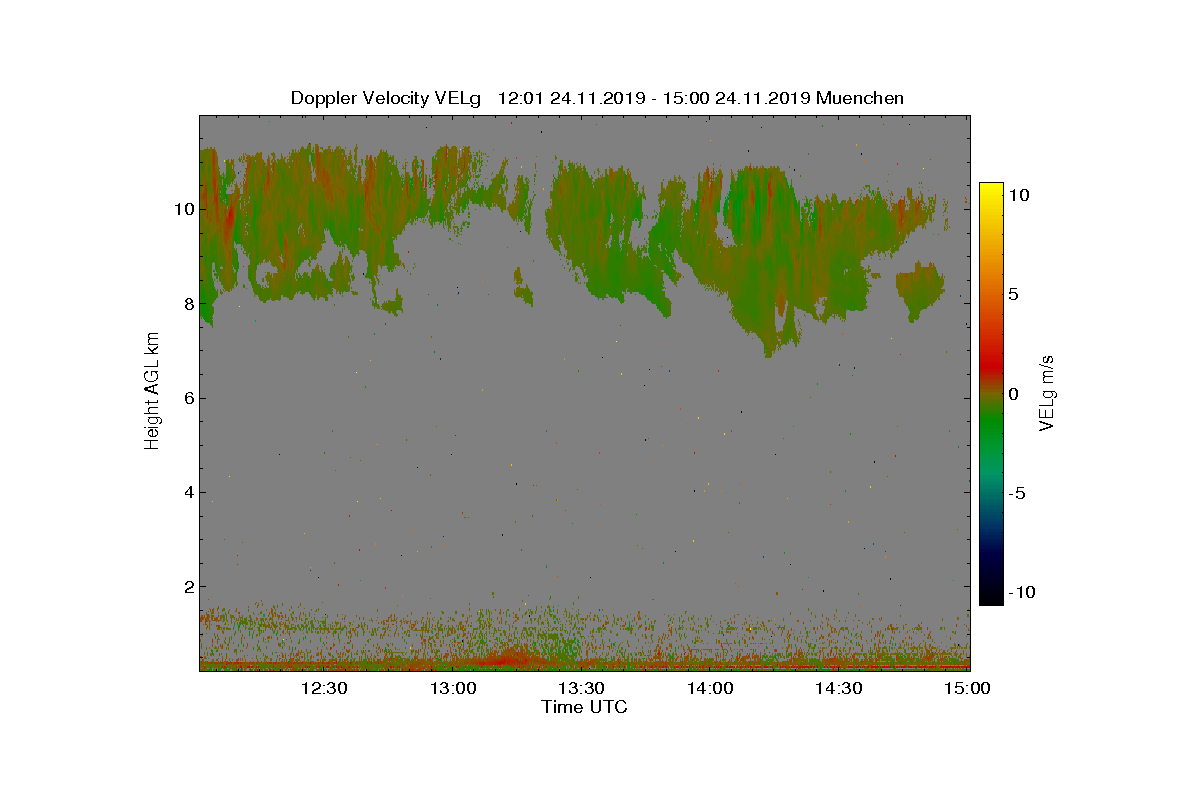Click the plot title 'Doppler Velocity VELg'
Viewport: 1200px width, 800px height.
[386, 98]
